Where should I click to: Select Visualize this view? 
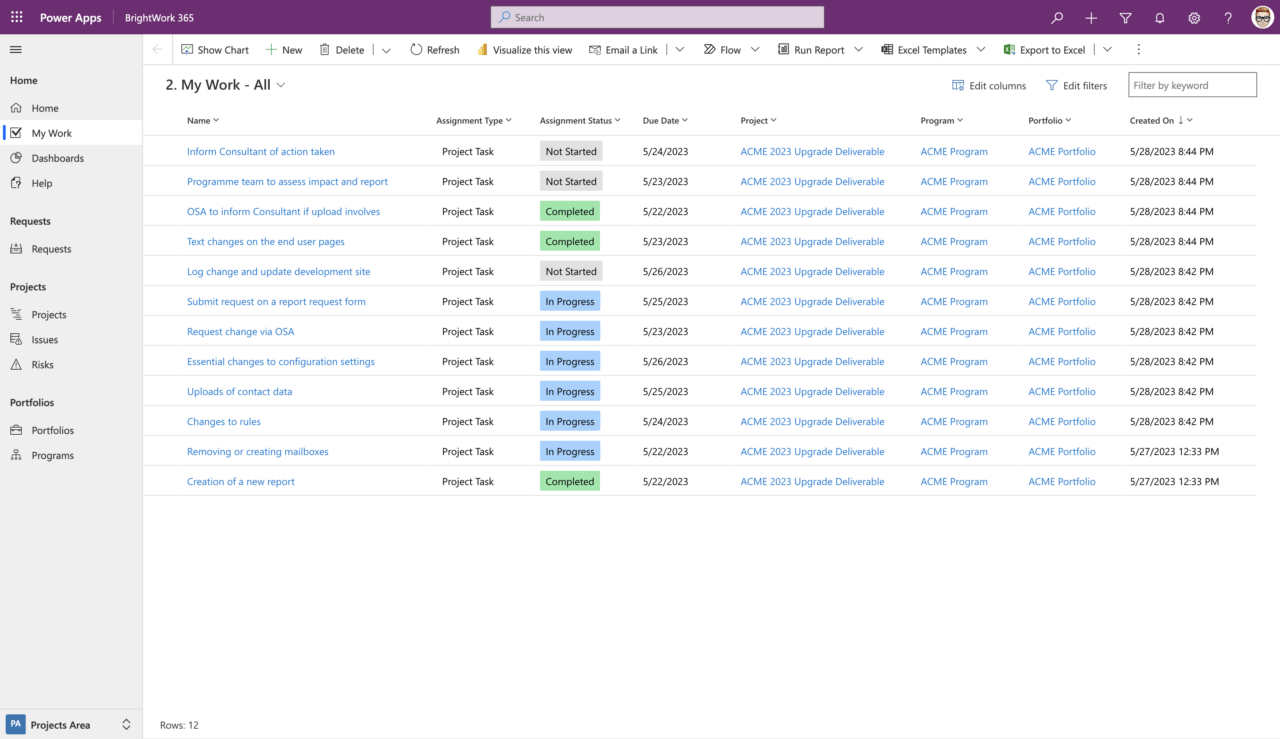point(525,49)
